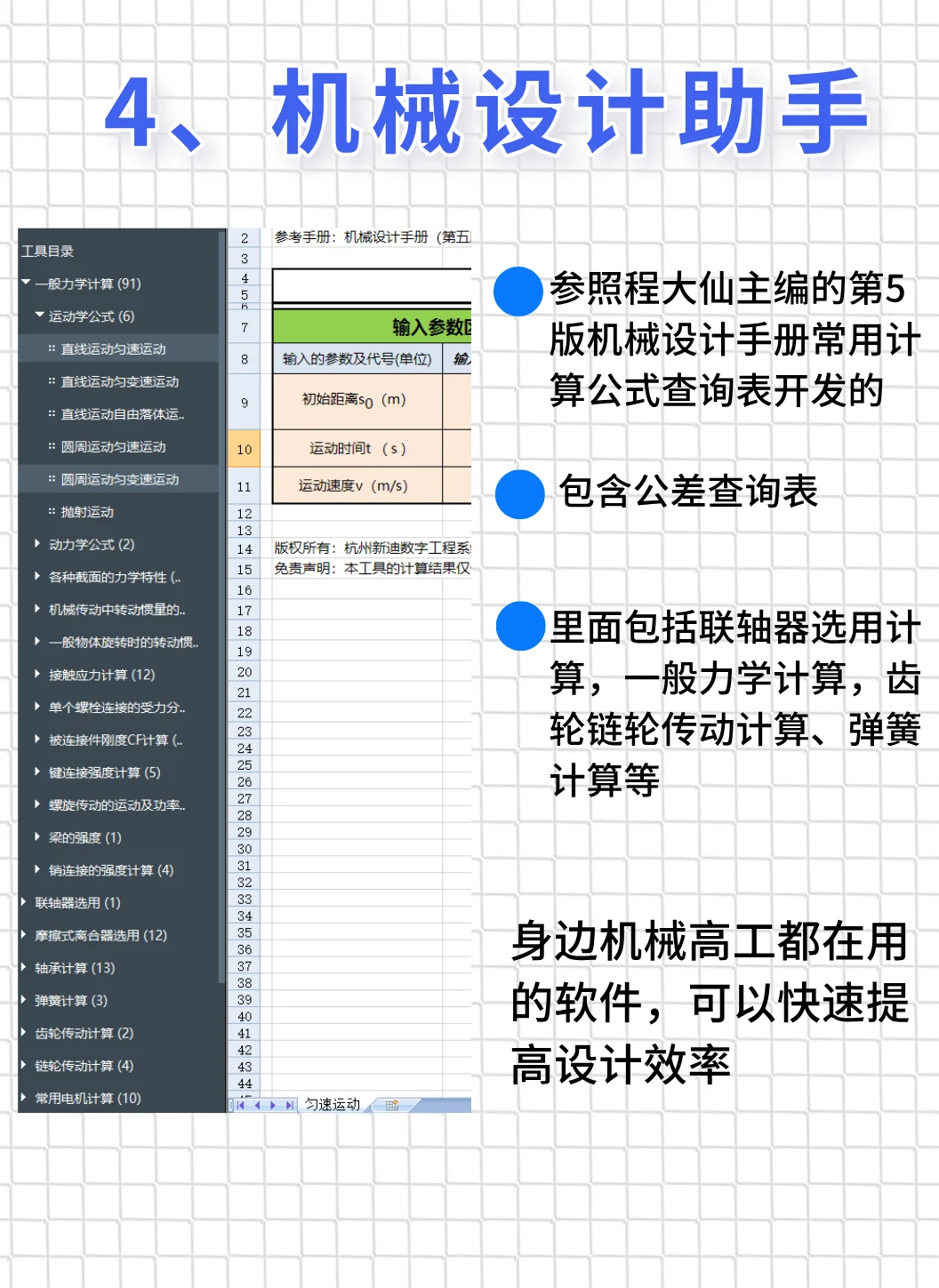
Task: Select the 抛射运动 tool
Action: (89, 512)
